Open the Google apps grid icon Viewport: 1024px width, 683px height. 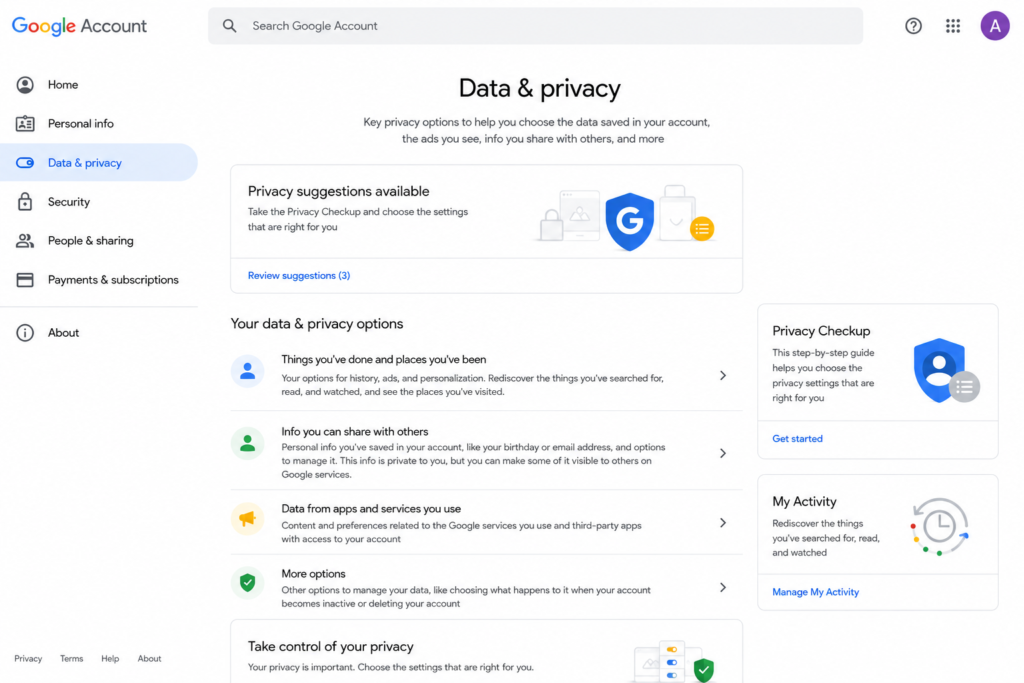[x=953, y=26]
